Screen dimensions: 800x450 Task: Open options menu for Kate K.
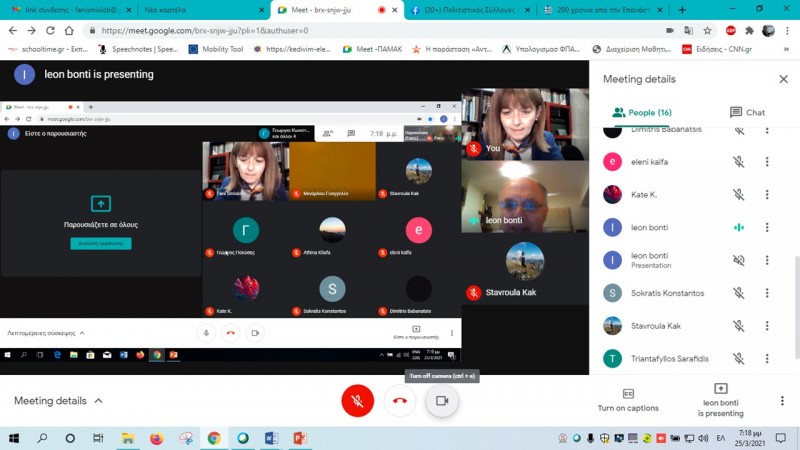pyautogui.click(x=767, y=194)
